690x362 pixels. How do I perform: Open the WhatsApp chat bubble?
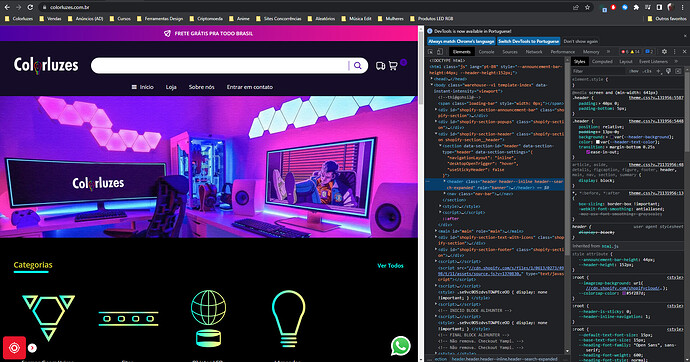400,346
